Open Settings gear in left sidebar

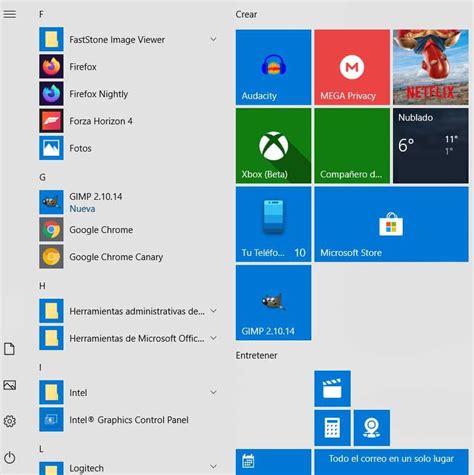click(x=10, y=421)
